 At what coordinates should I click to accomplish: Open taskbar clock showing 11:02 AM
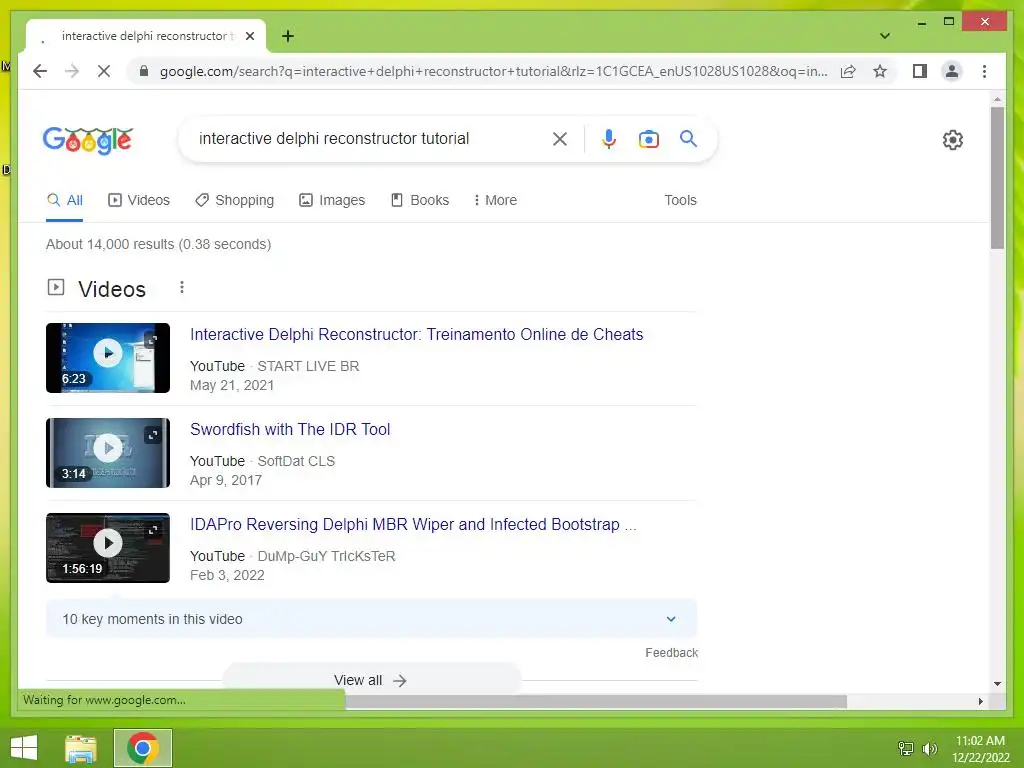tap(980, 748)
